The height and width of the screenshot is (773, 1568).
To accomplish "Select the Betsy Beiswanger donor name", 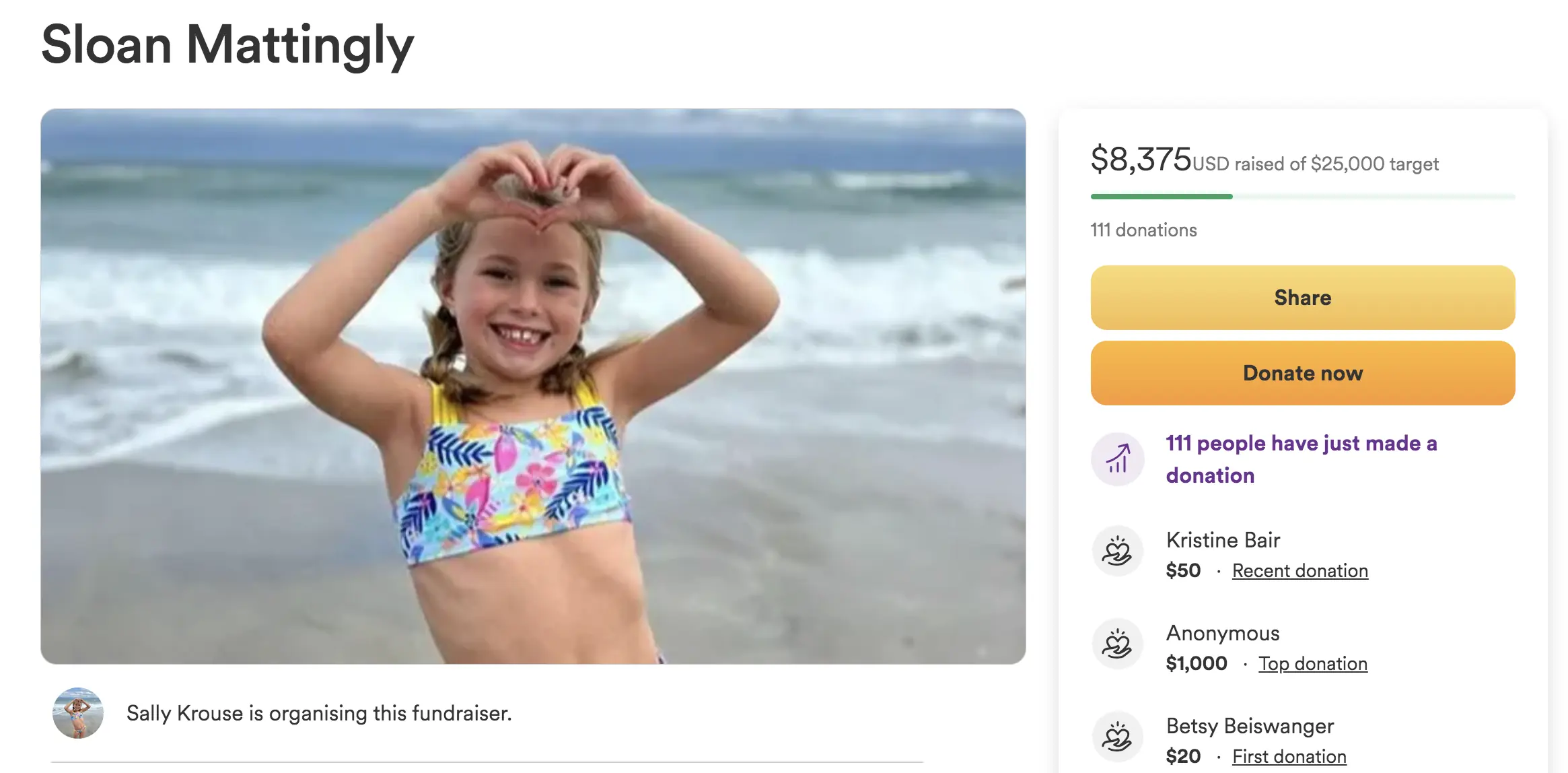I will coord(1250,726).
